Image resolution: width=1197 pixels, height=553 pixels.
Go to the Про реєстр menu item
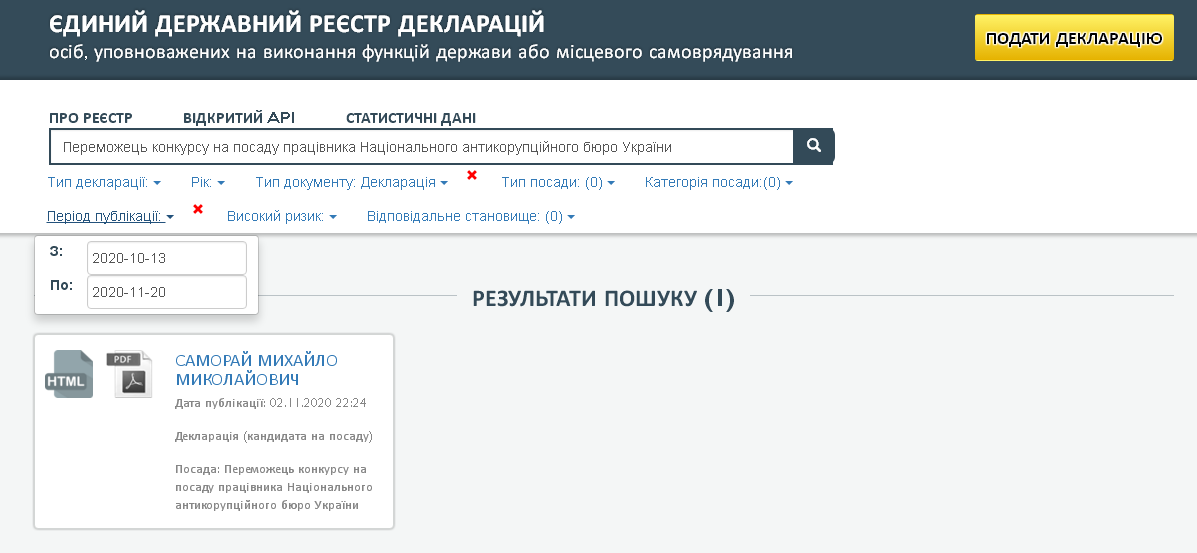click(x=91, y=118)
